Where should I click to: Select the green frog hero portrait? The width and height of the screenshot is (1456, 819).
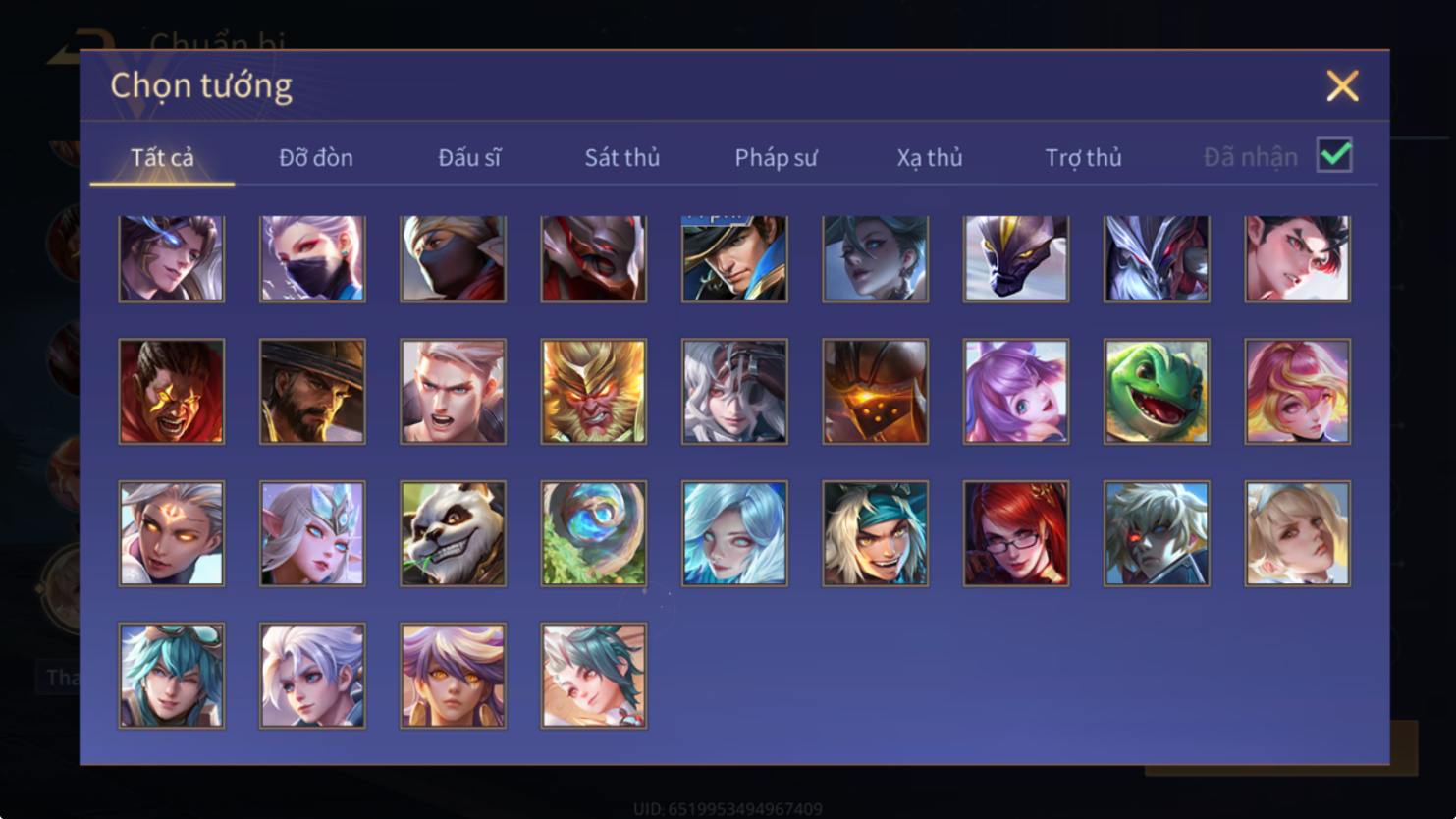point(1156,391)
